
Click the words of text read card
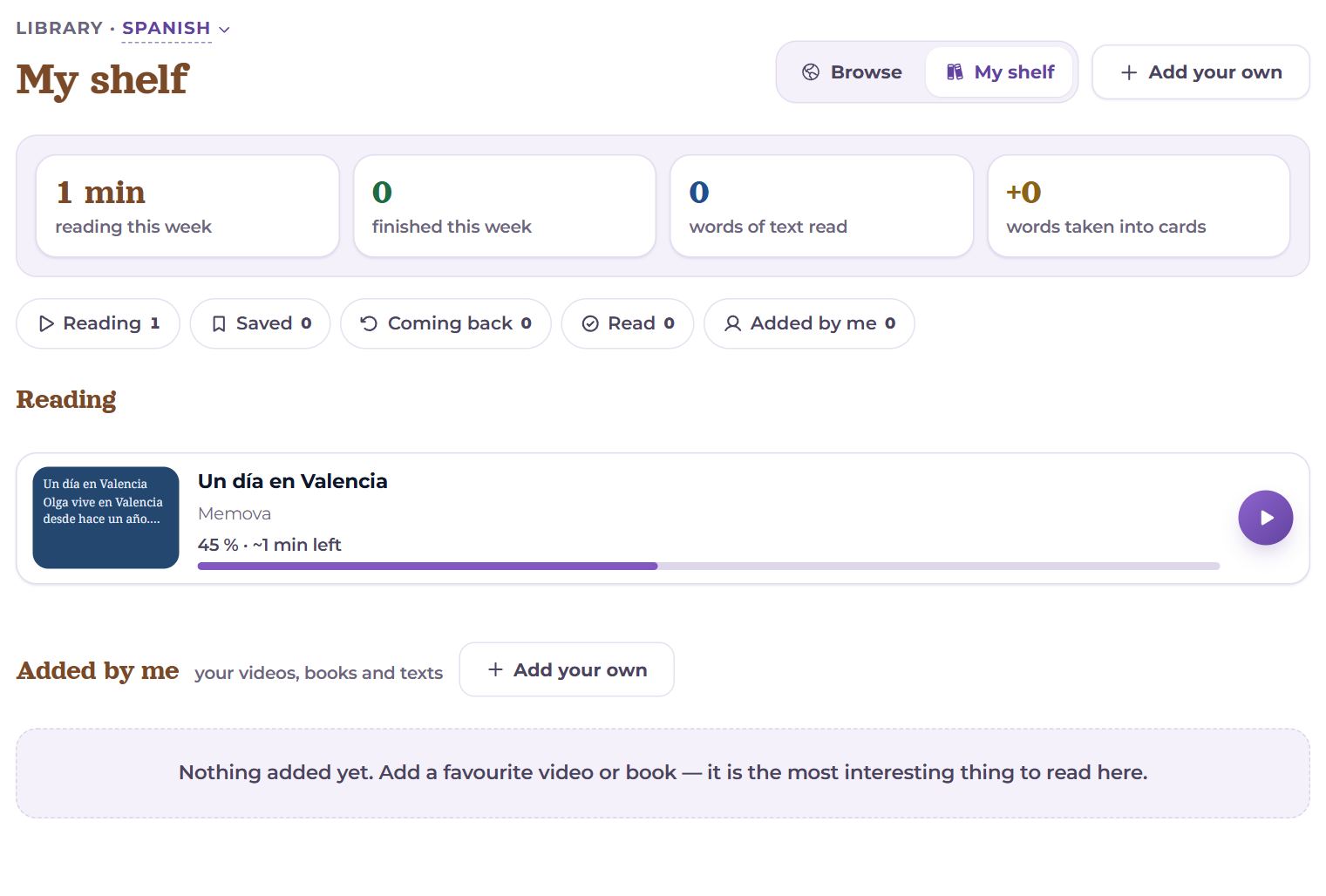click(x=821, y=206)
